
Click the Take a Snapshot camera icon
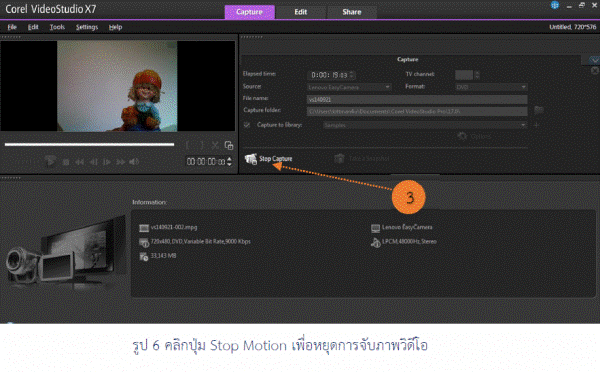339,158
